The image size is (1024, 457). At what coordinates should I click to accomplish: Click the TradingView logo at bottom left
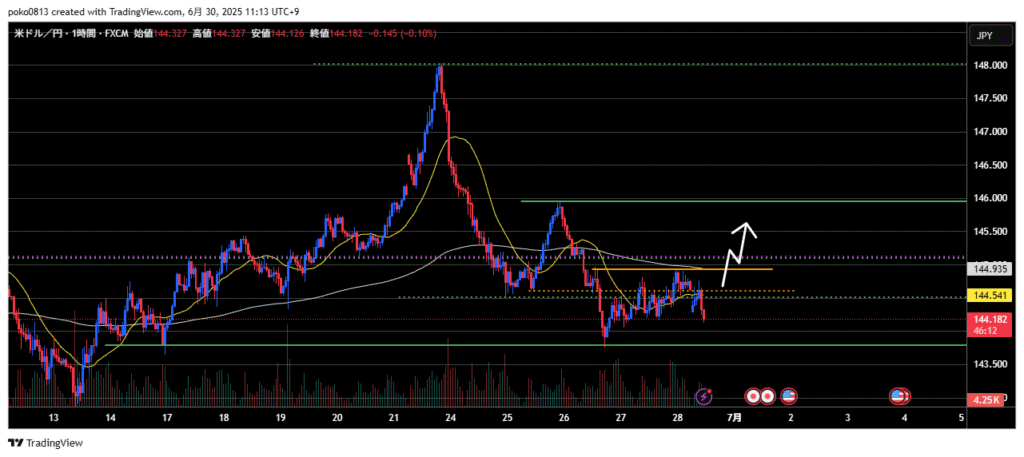pos(46,443)
